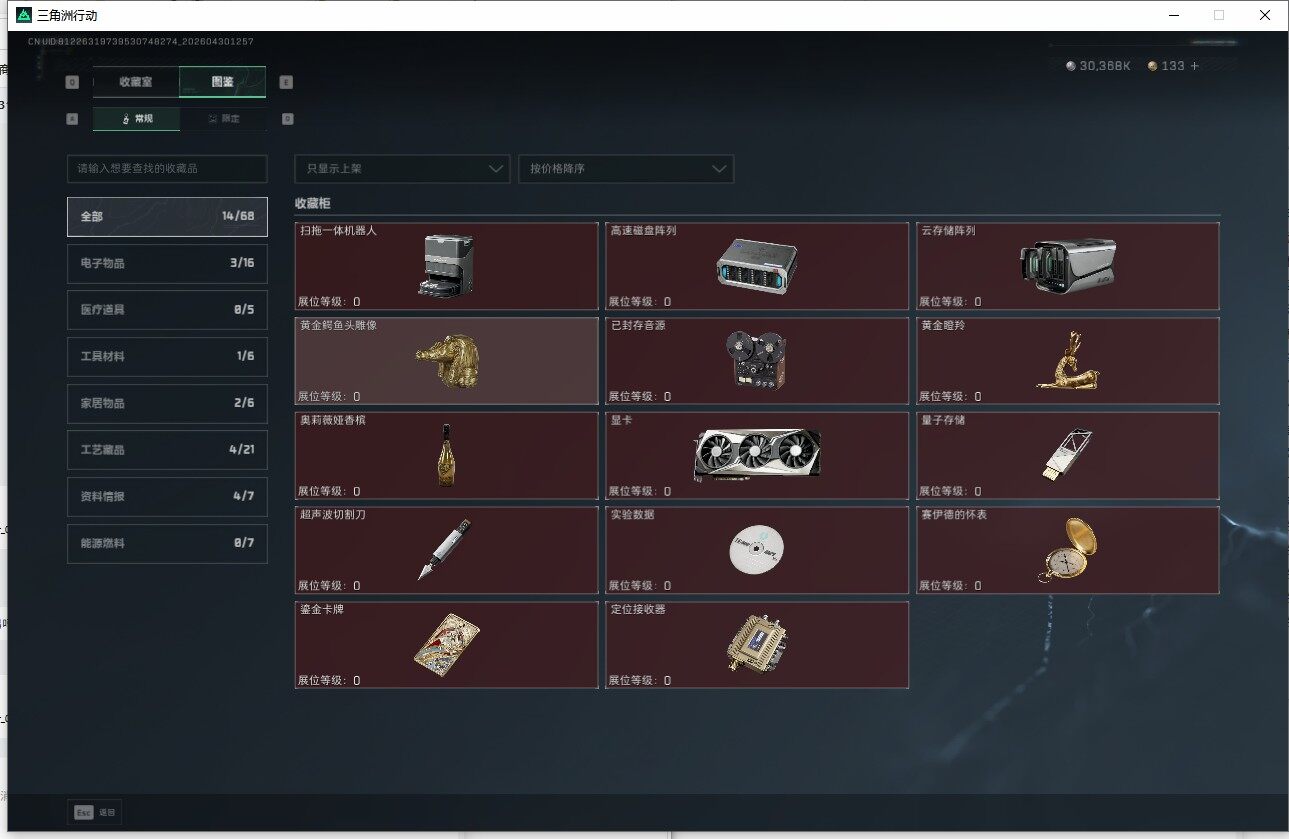Switch to the 图鉴 tab
This screenshot has width=1289, height=839.
(223, 82)
